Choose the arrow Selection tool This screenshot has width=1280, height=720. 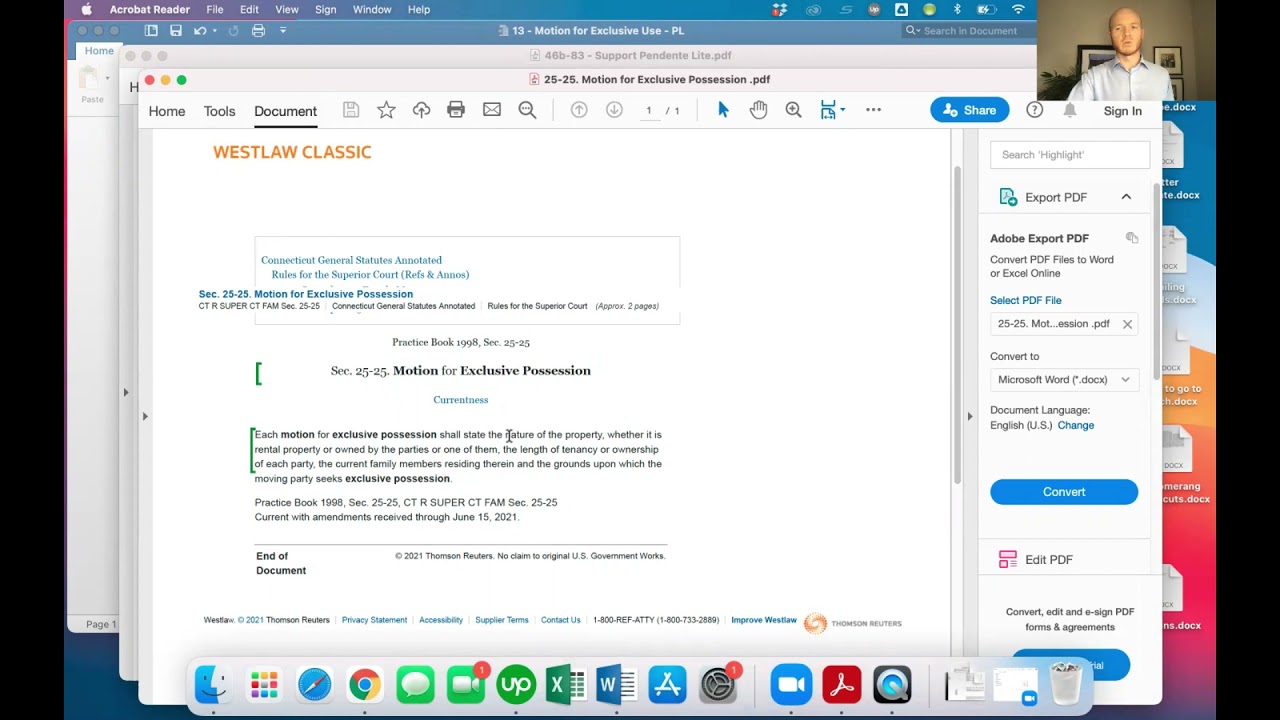tap(723, 110)
